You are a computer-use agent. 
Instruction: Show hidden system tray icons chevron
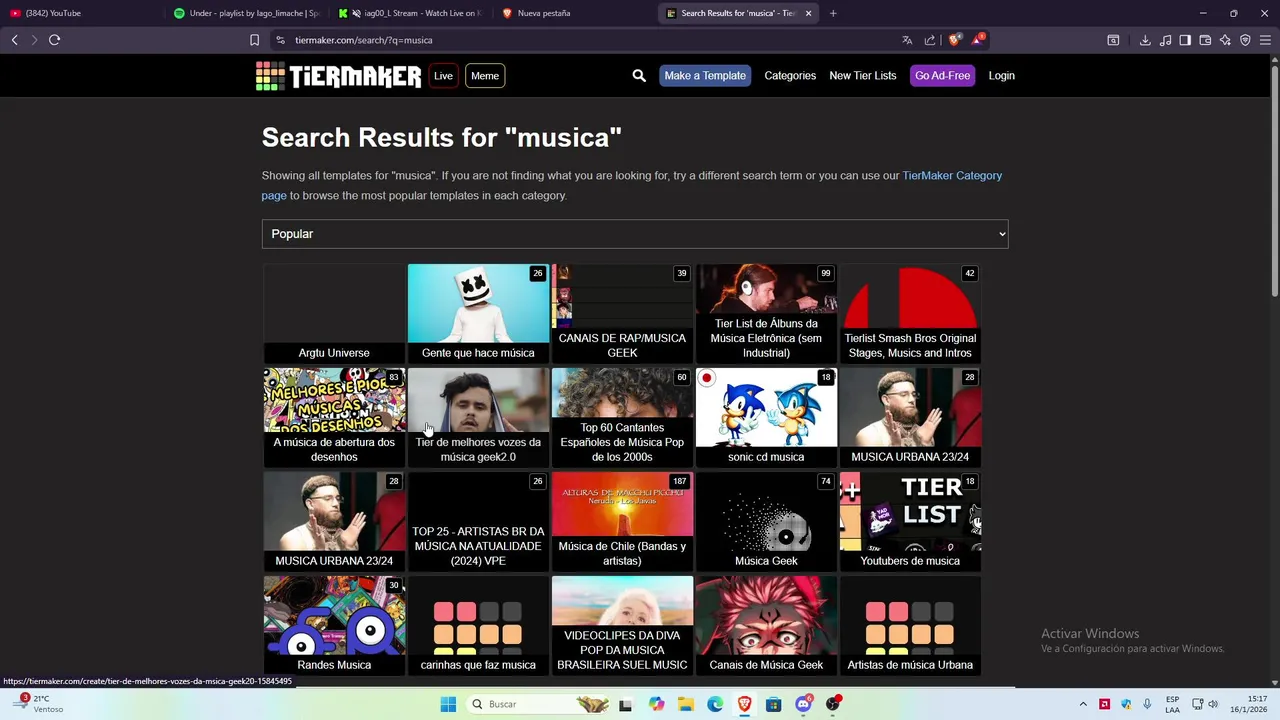[x=1082, y=704]
